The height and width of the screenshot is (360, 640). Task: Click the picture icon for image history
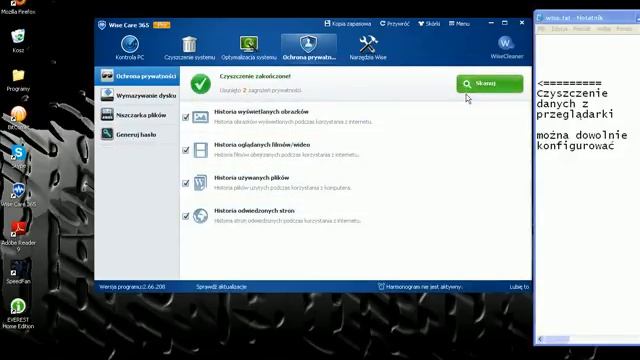coord(200,117)
